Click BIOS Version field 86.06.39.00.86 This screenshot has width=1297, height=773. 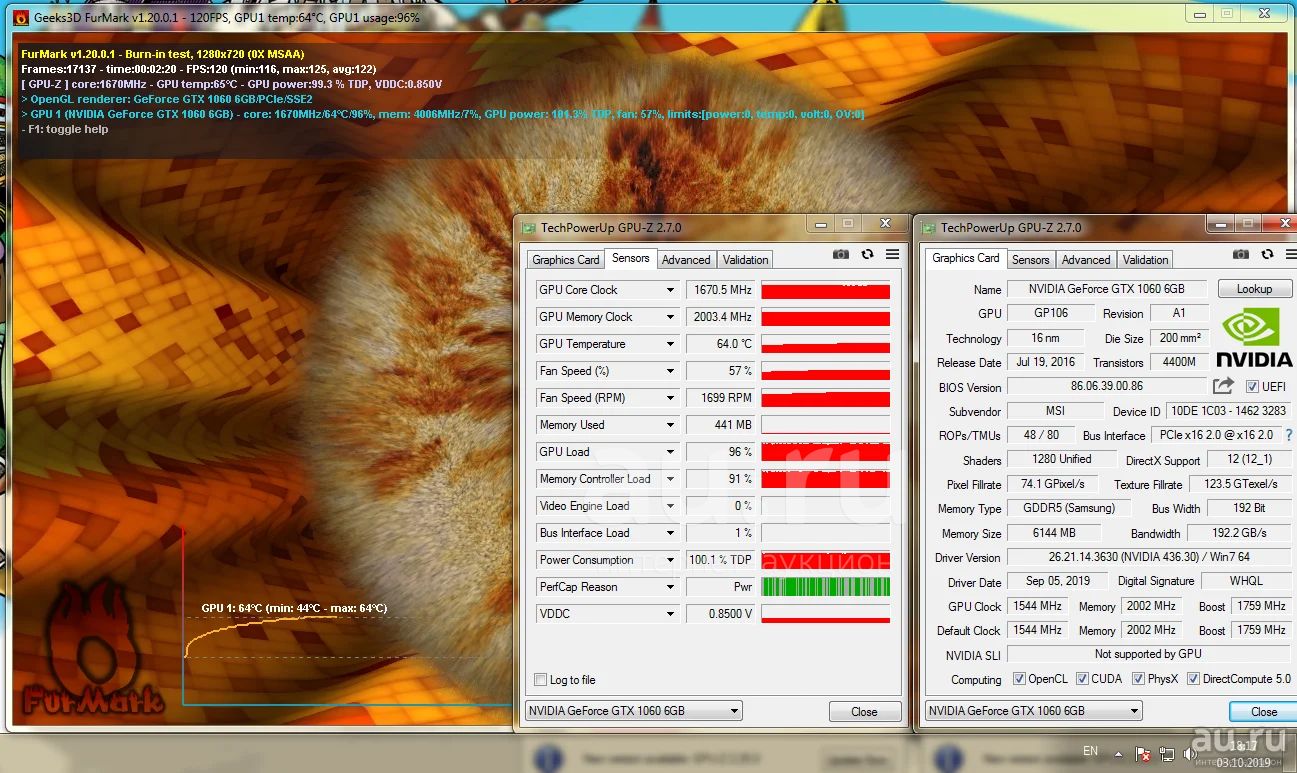(x=1107, y=386)
